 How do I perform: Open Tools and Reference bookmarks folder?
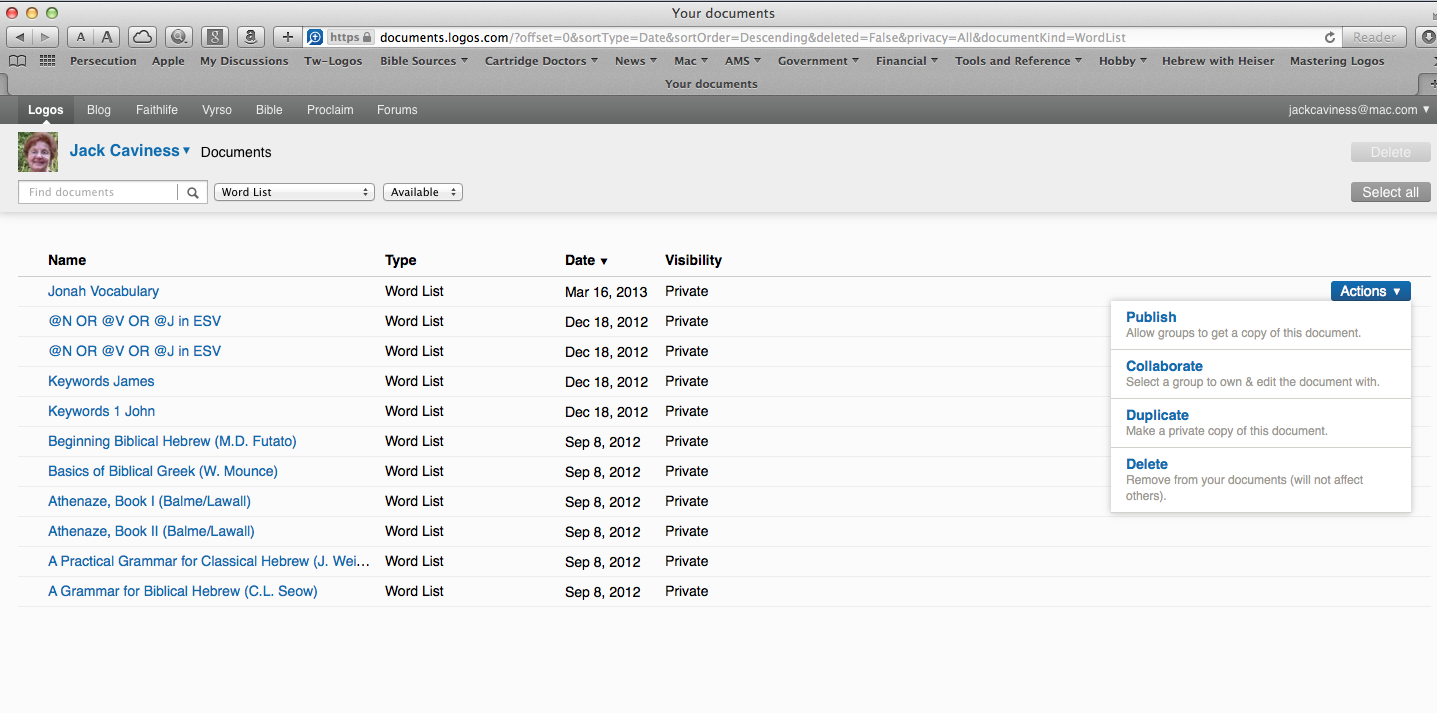pyautogui.click(x=1018, y=61)
